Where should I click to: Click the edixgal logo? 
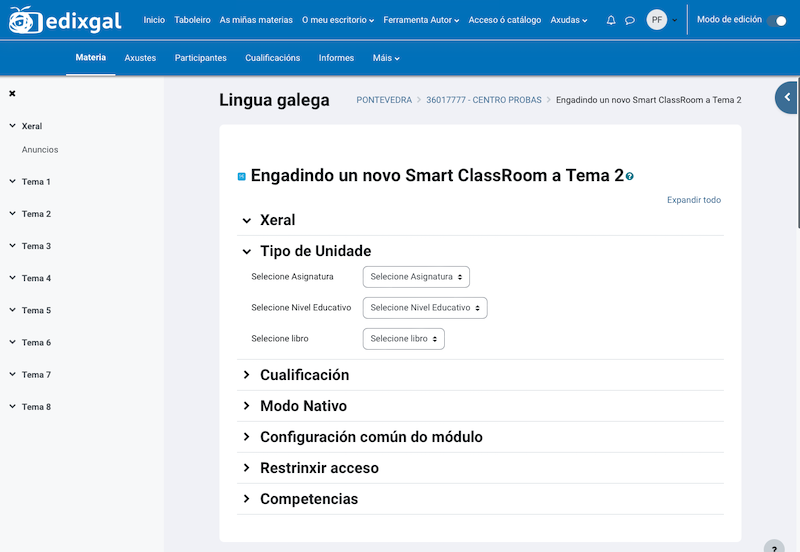pos(65,20)
